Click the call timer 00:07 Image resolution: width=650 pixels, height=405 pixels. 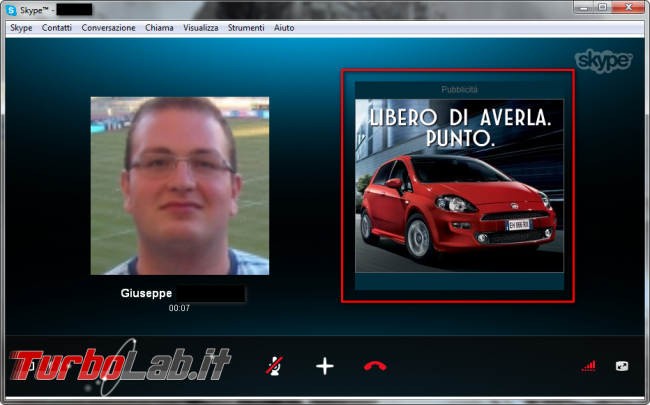pyautogui.click(x=179, y=308)
